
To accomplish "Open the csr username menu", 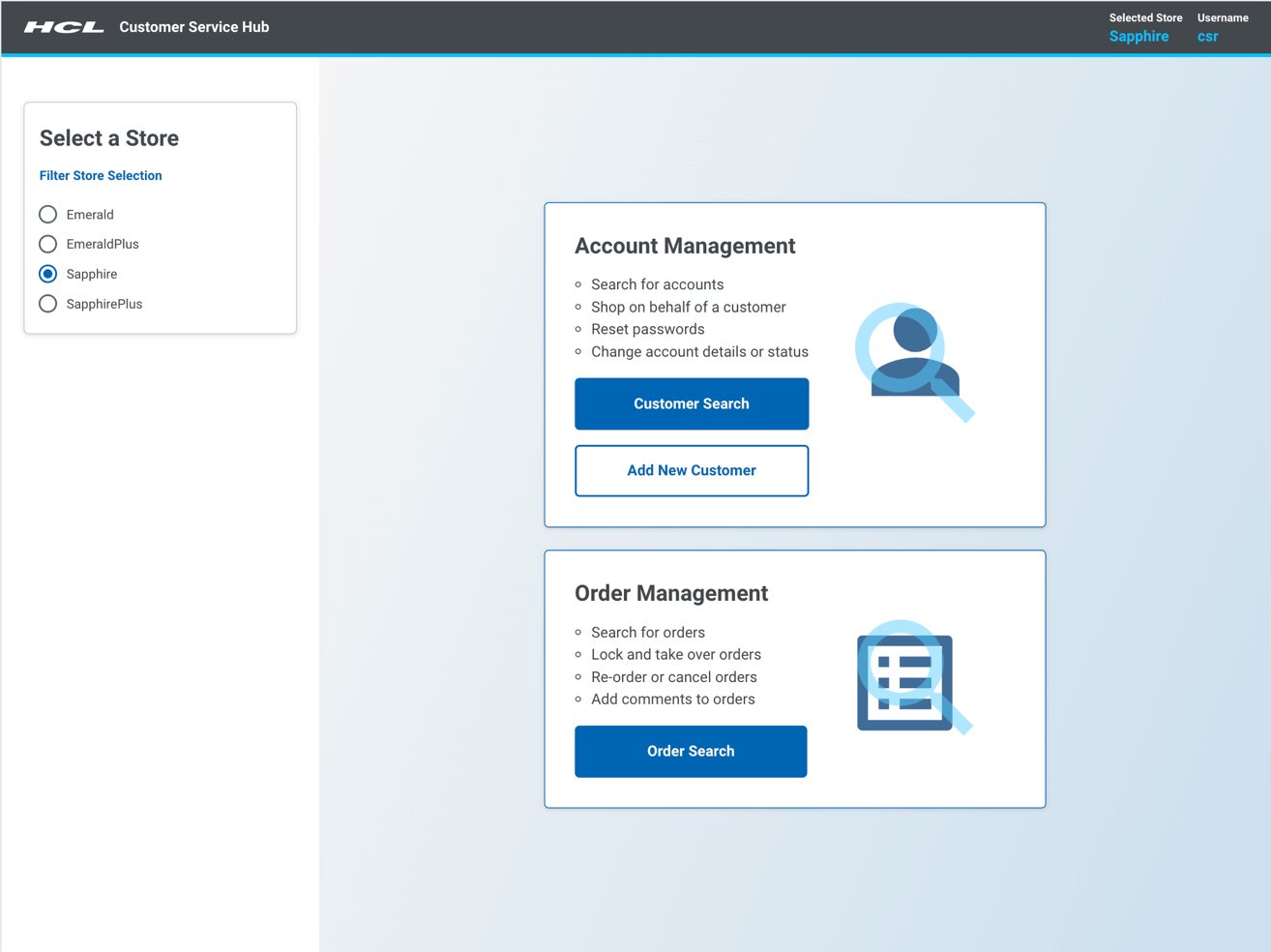I will (x=1207, y=36).
